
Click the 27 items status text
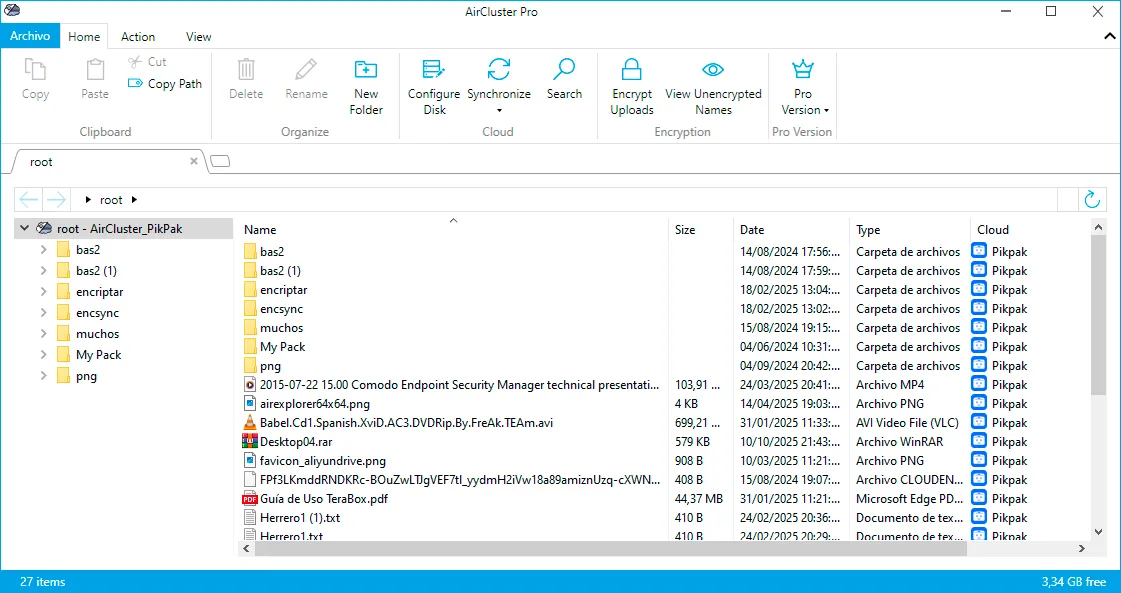[43, 582]
